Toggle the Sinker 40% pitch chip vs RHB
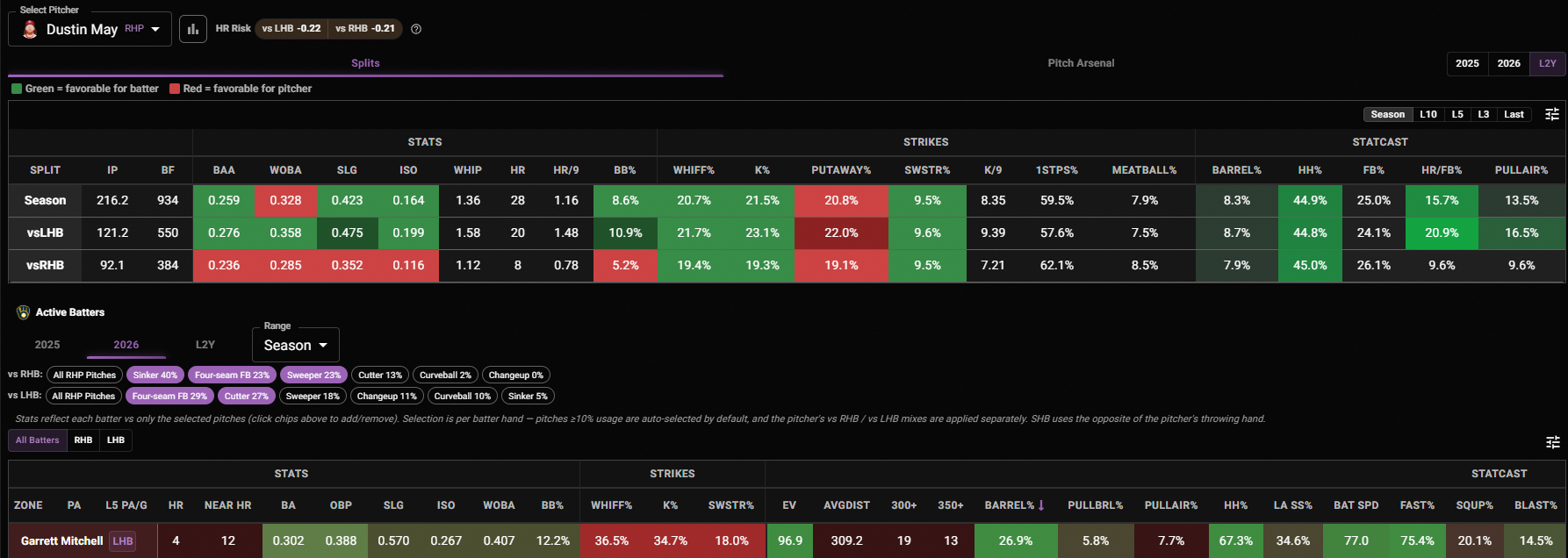1568x558 pixels. [155, 375]
